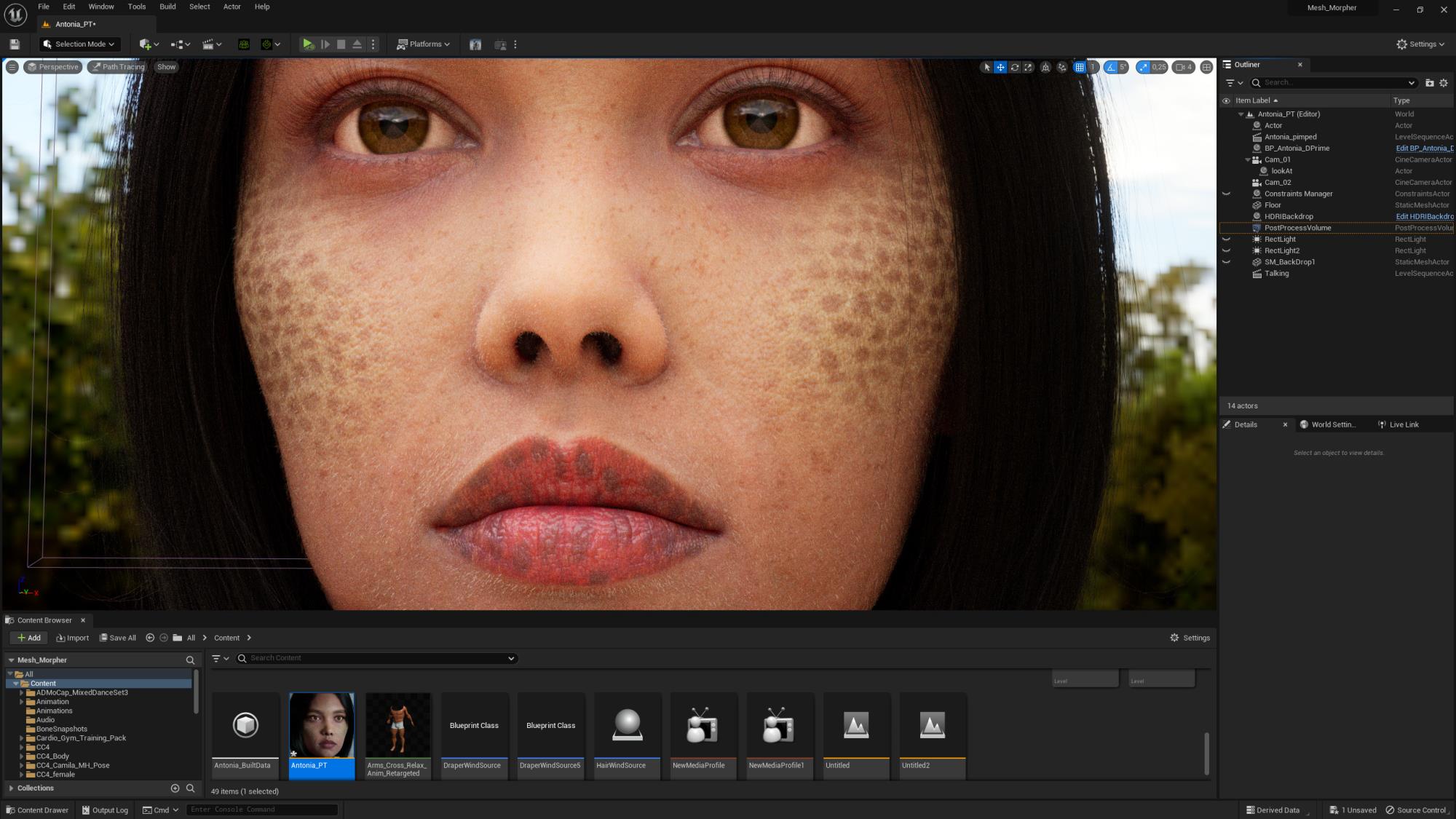Open Source Control status menu

tap(1416, 810)
